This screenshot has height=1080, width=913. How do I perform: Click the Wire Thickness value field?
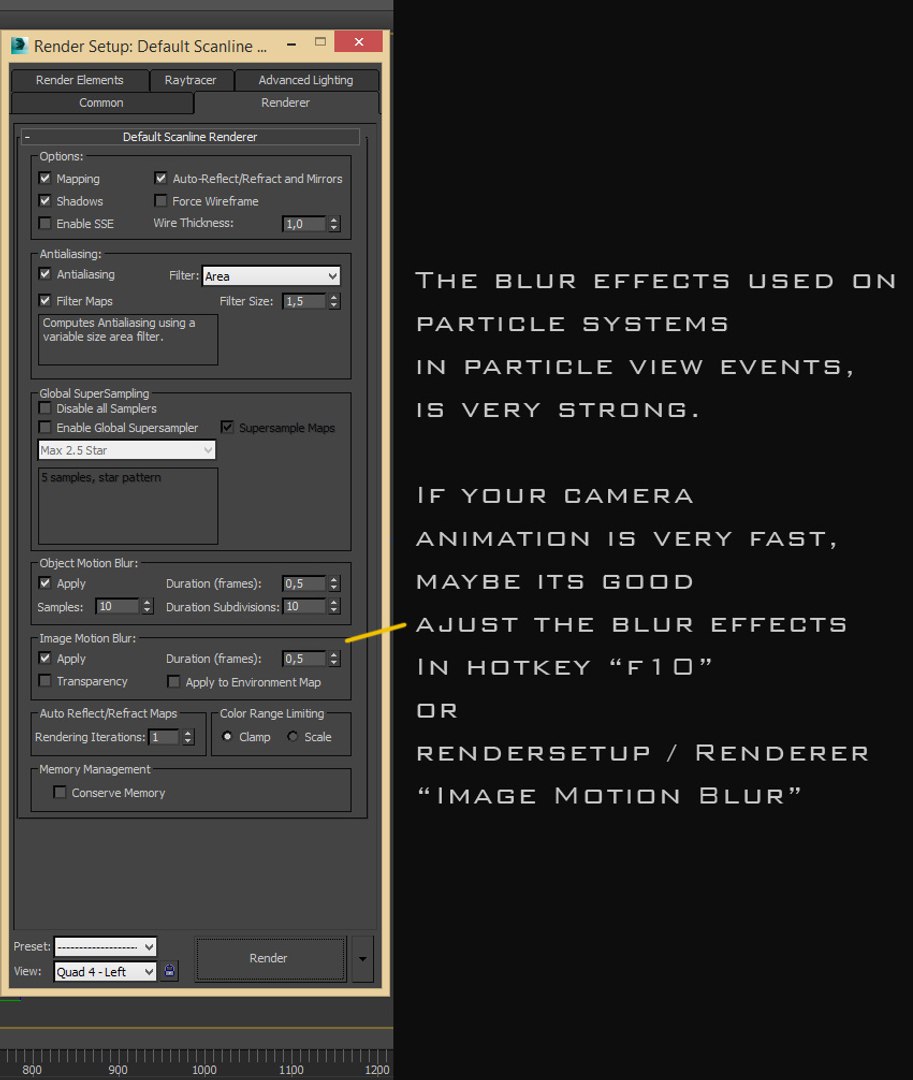click(x=304, y=224)
